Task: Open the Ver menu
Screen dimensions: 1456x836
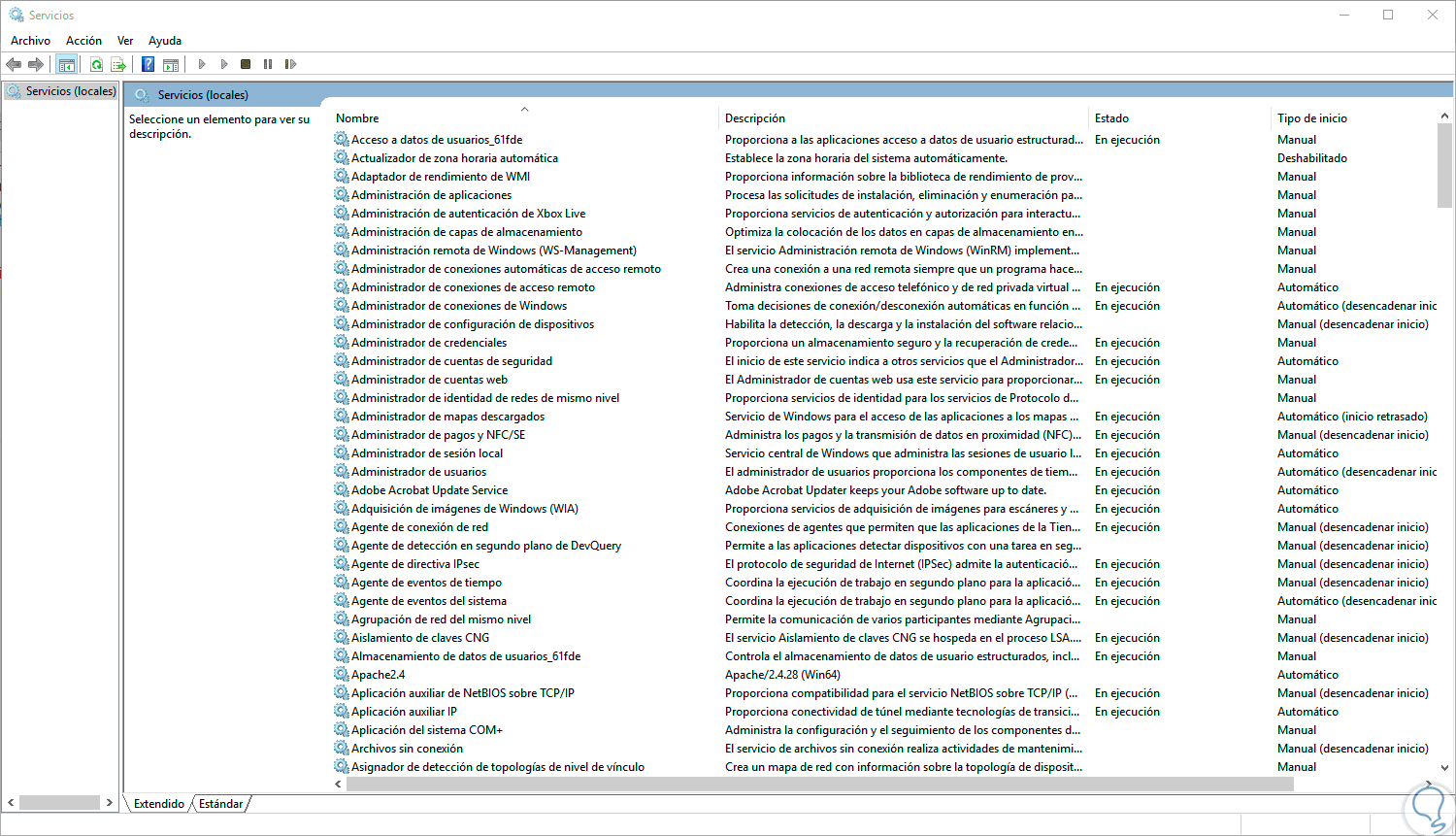Action: [x=125, y=41]
